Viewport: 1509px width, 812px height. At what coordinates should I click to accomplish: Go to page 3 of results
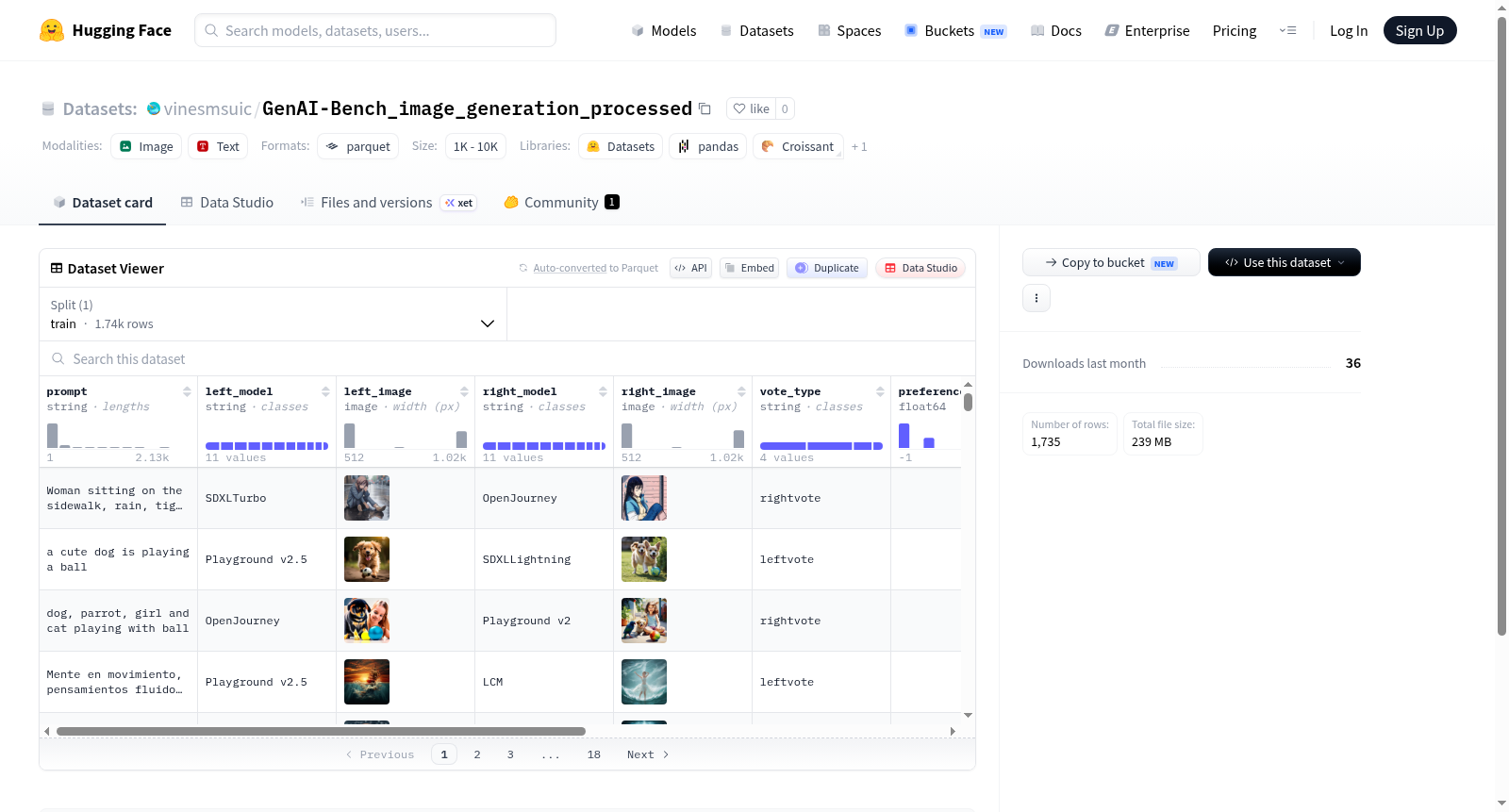pyautogui.click(x=510, y=754)
